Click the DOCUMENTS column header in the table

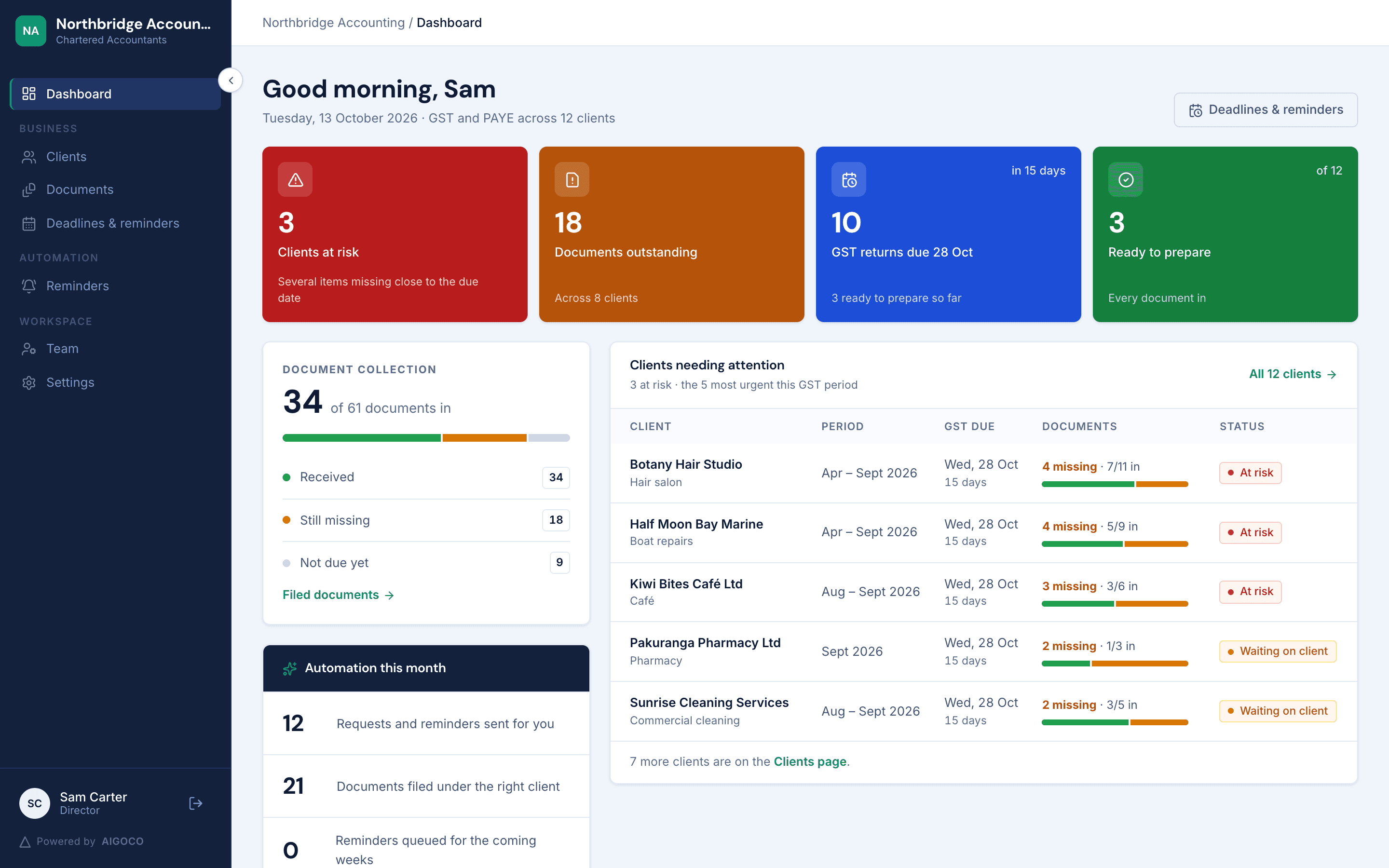tap(1079, 427)
